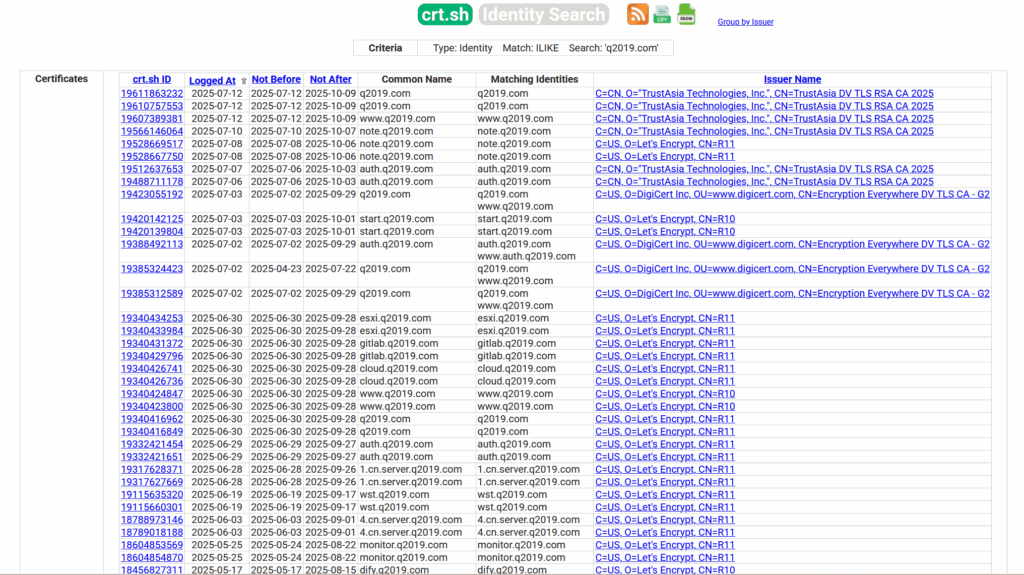This screenshot has width=1024, height=575.
Task: Click the Identity Search banner
Action: (x=543, y=15)
